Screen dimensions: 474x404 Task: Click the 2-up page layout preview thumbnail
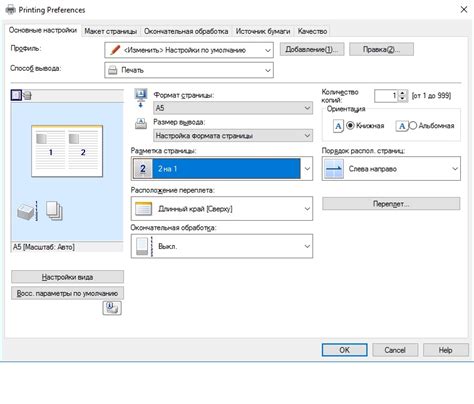click(67, 151)
